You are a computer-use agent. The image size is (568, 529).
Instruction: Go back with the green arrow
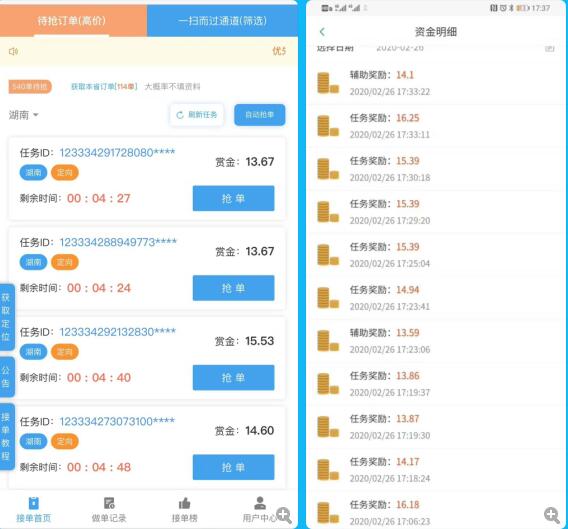322,32
